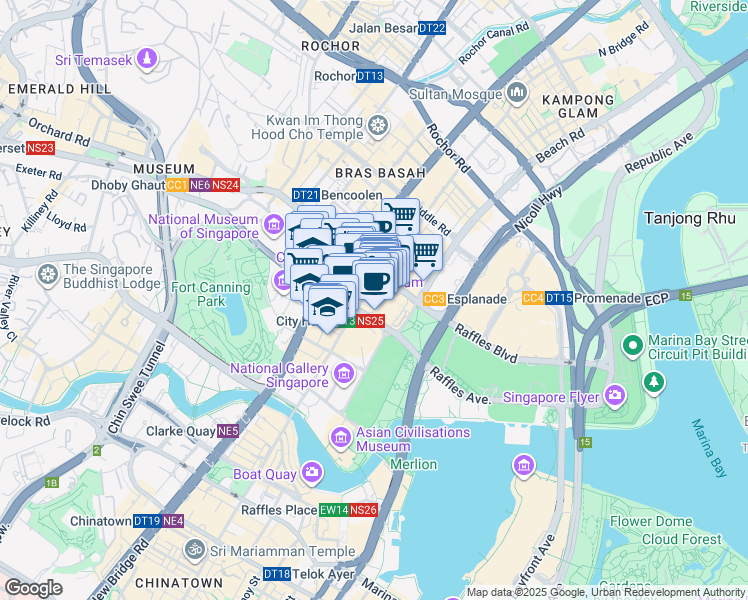Image resolution: width=748 pixels, height=600 pixels.
Task: Select the Dhoby Ghaut station label
Action: point(166,185)
